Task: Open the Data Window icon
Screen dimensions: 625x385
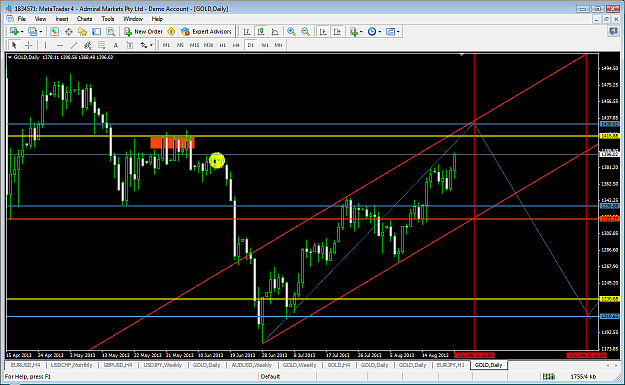Action: pyautogui.click(x=69, y=31)
